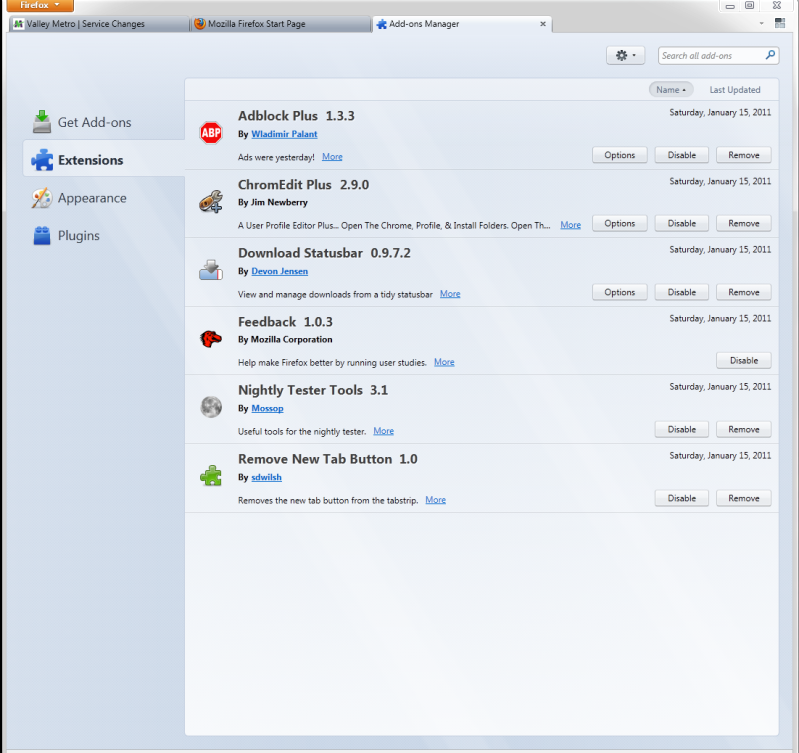Disable Nightly Tester Tools
799x753 pixels.
681,429
